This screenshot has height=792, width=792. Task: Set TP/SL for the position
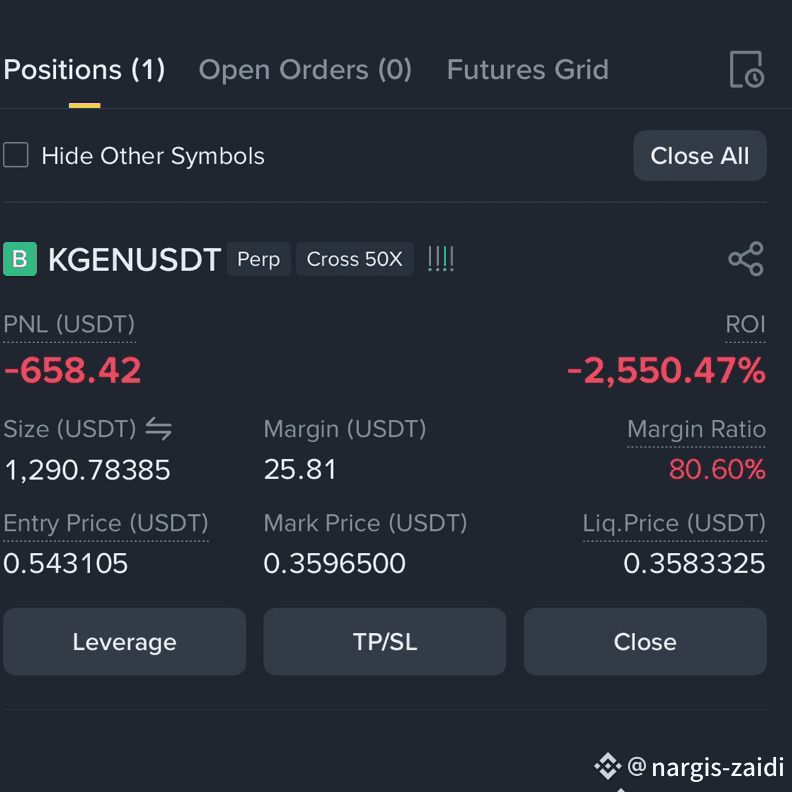385,642
